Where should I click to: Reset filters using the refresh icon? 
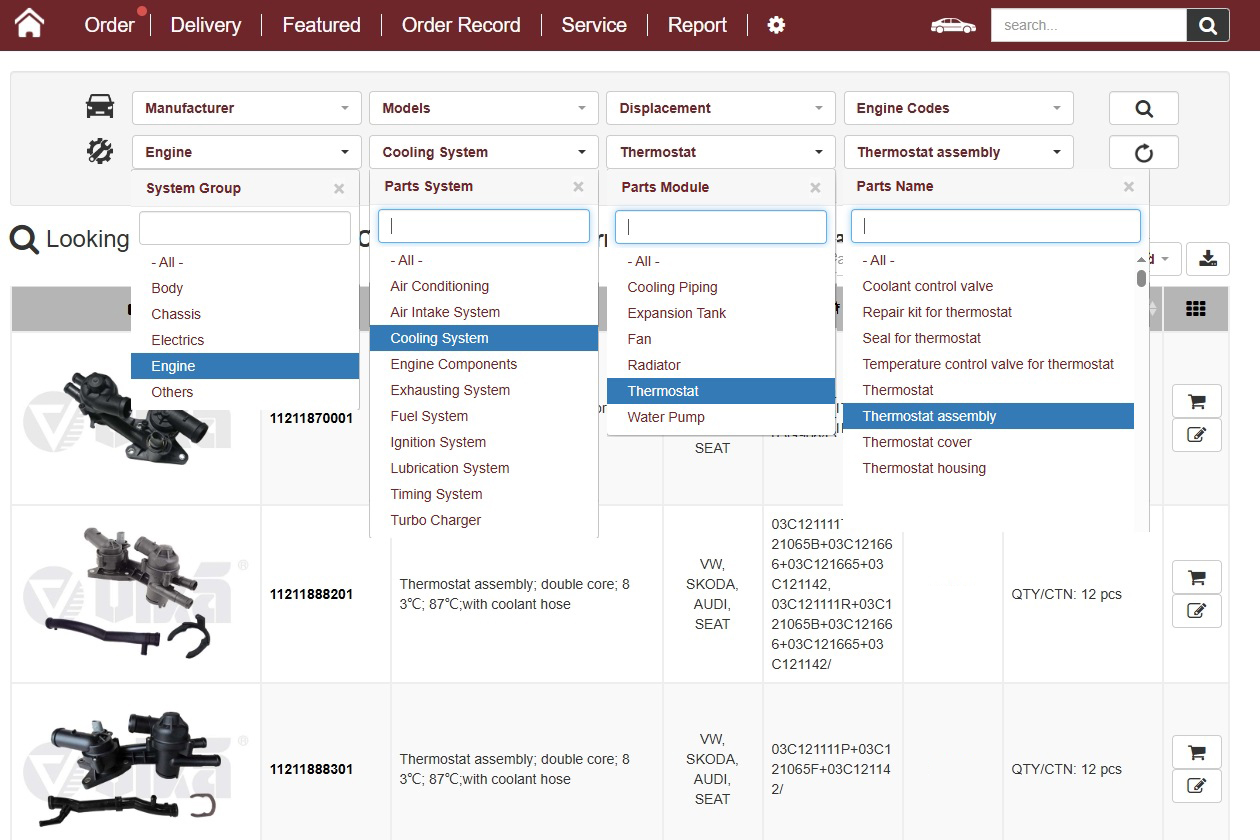pos(1143,151)
